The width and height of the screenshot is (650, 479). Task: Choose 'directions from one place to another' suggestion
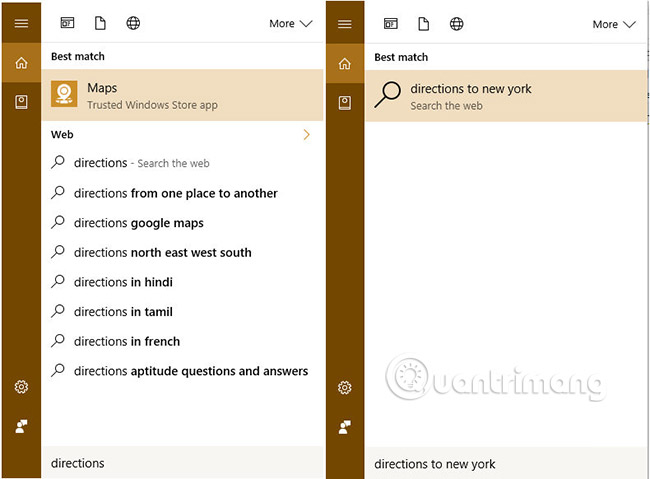click(175, 193)
